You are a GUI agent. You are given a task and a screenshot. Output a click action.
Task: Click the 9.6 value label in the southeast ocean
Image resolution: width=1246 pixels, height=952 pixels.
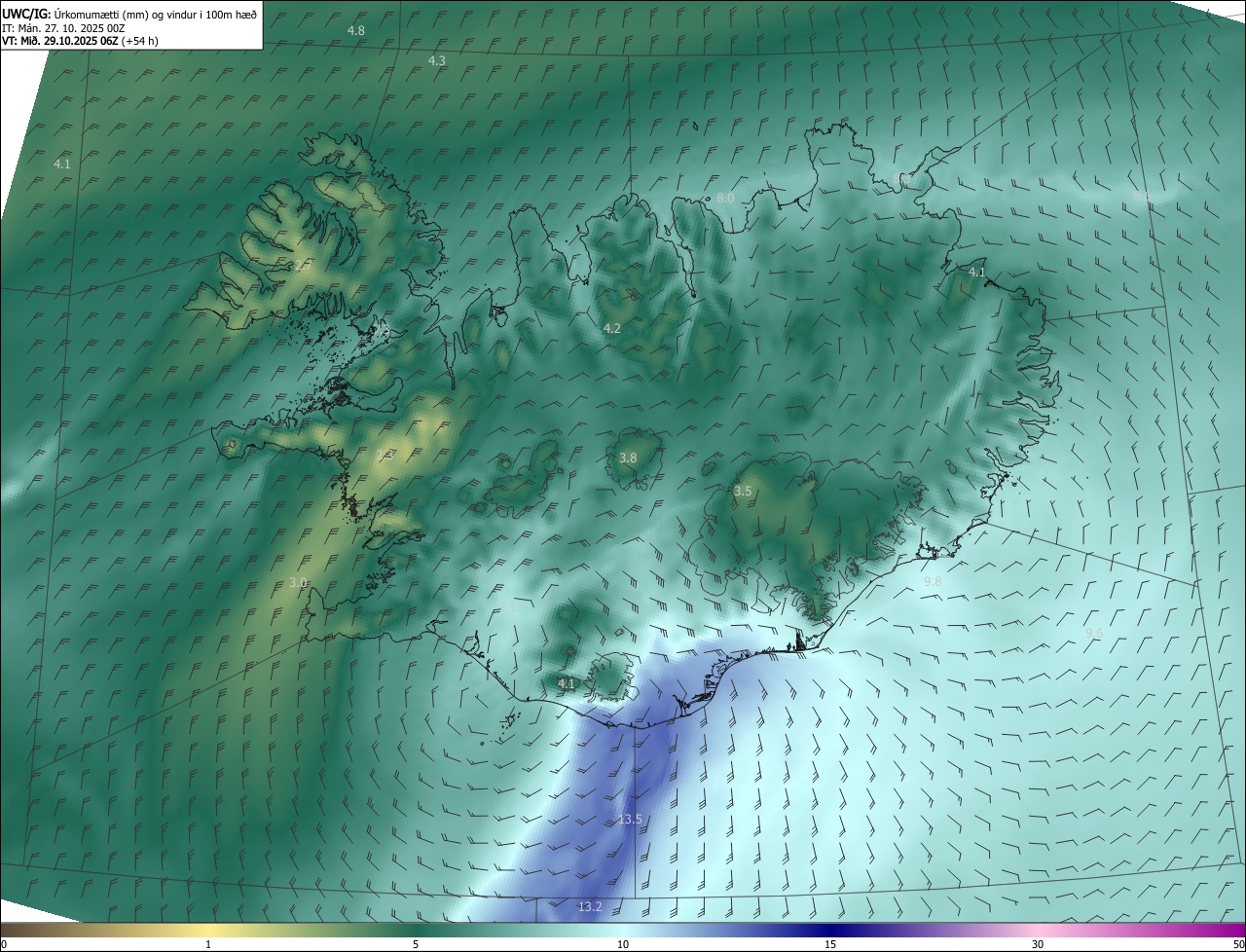pyautogui.click(x=1094, y=633)
